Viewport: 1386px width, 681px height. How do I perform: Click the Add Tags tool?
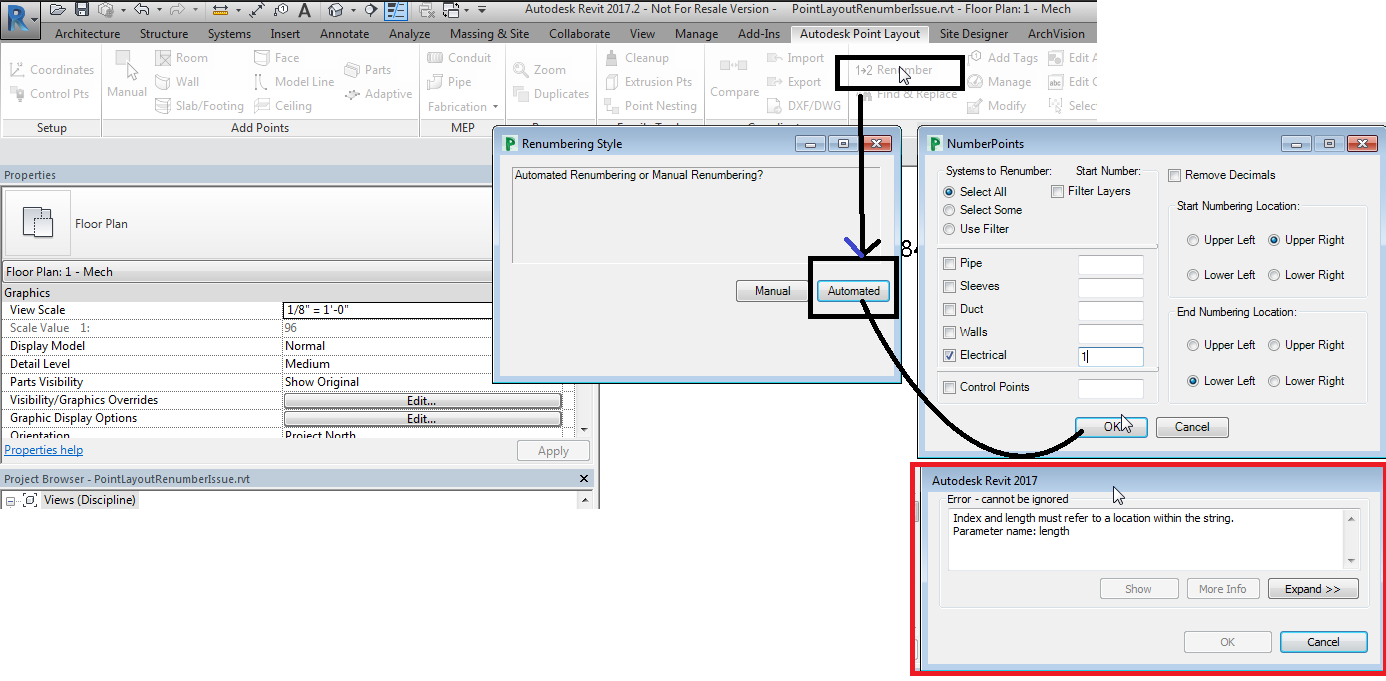coord(1003,58)
